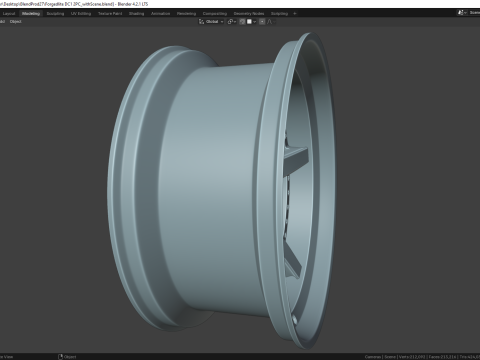
Task: Toggle the snap magnet button
Action: 242,22
